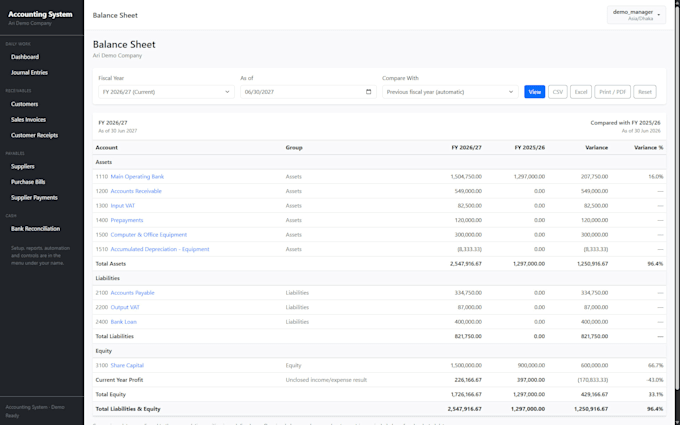This screenshot has width=680, height=425.
Task: Export the balance sheet as CSV
Action: (557, 92)
